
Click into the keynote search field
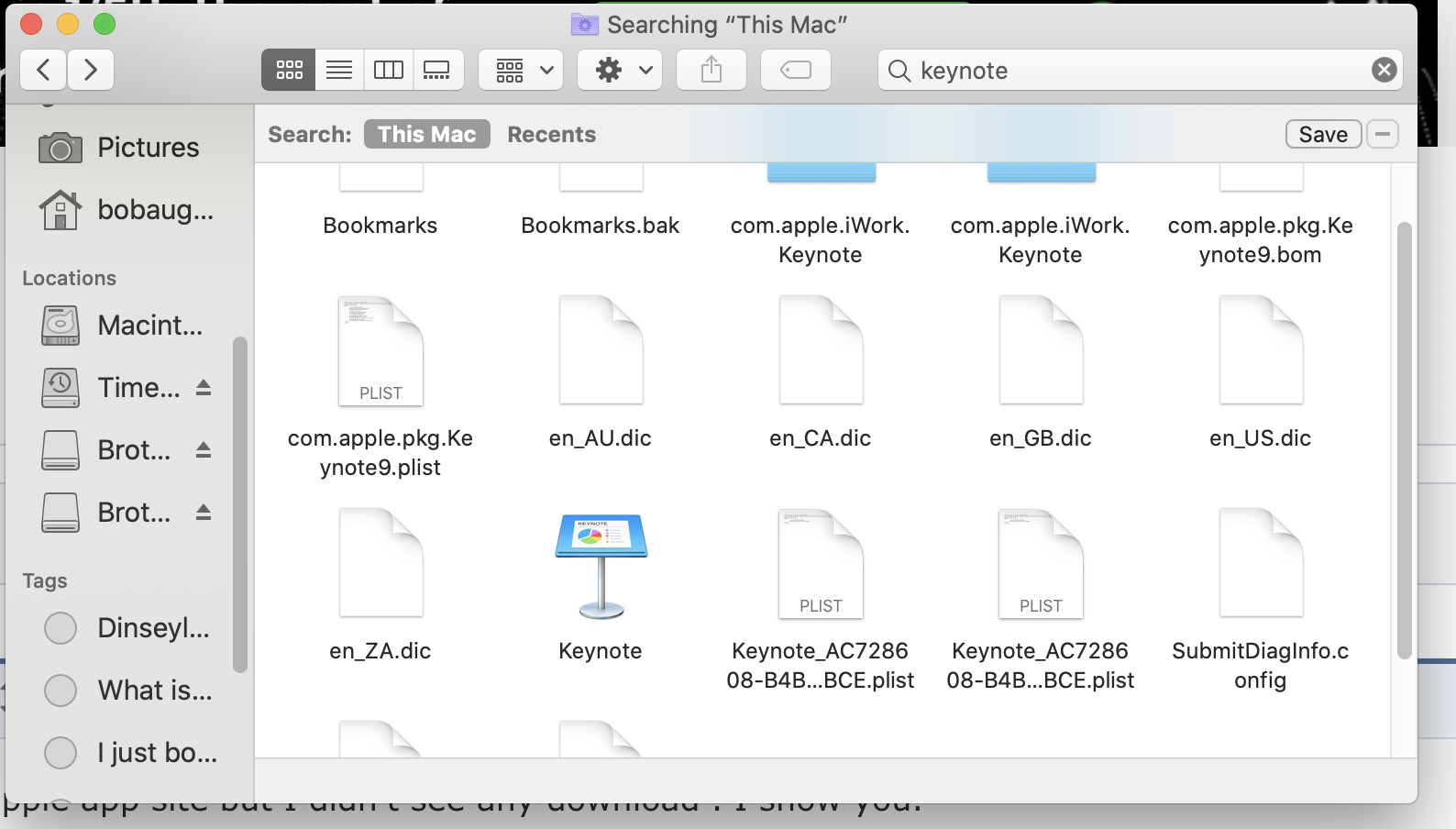click(1141, 70)
